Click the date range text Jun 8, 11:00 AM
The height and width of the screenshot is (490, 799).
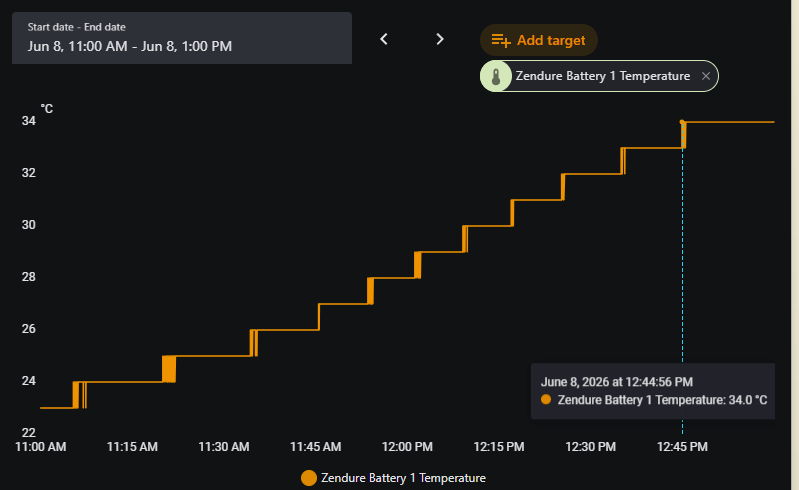[x=77, y=46]
